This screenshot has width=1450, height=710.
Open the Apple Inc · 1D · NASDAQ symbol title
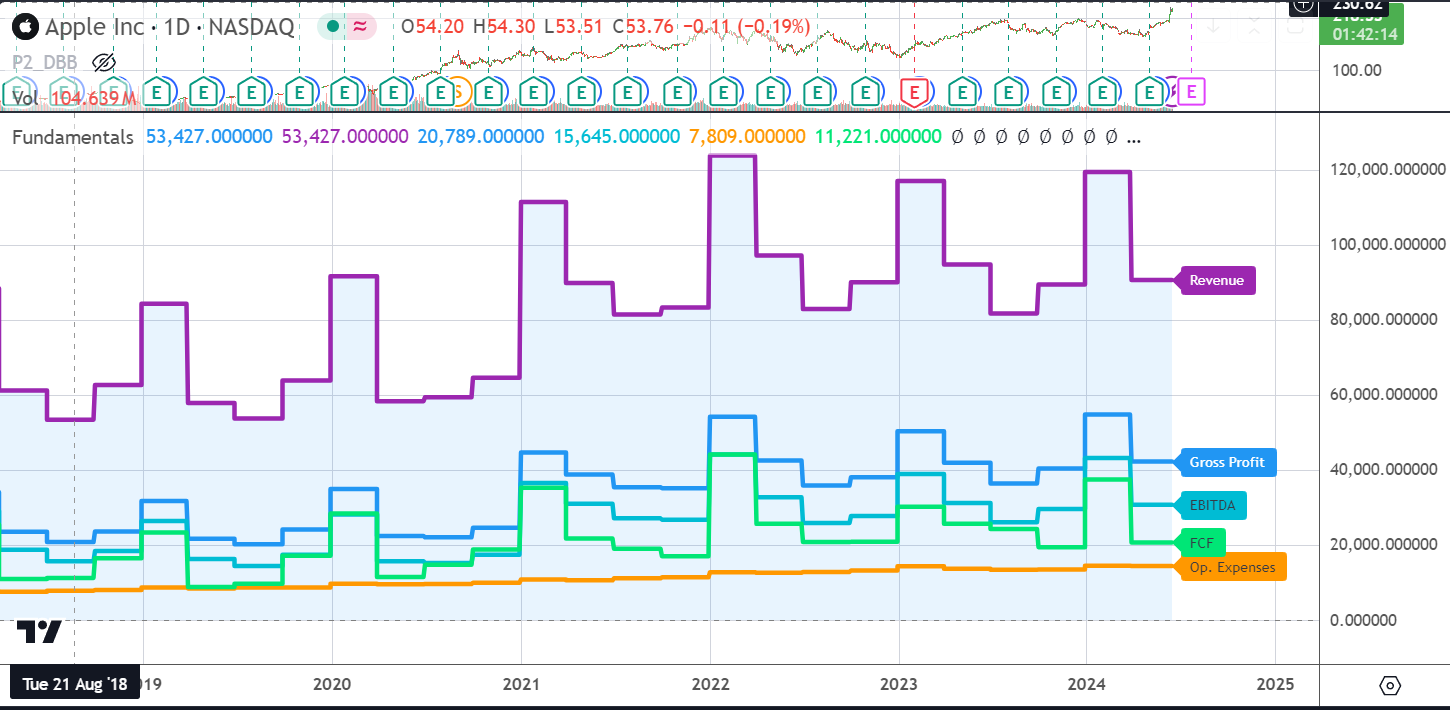(x=172, y=27)
